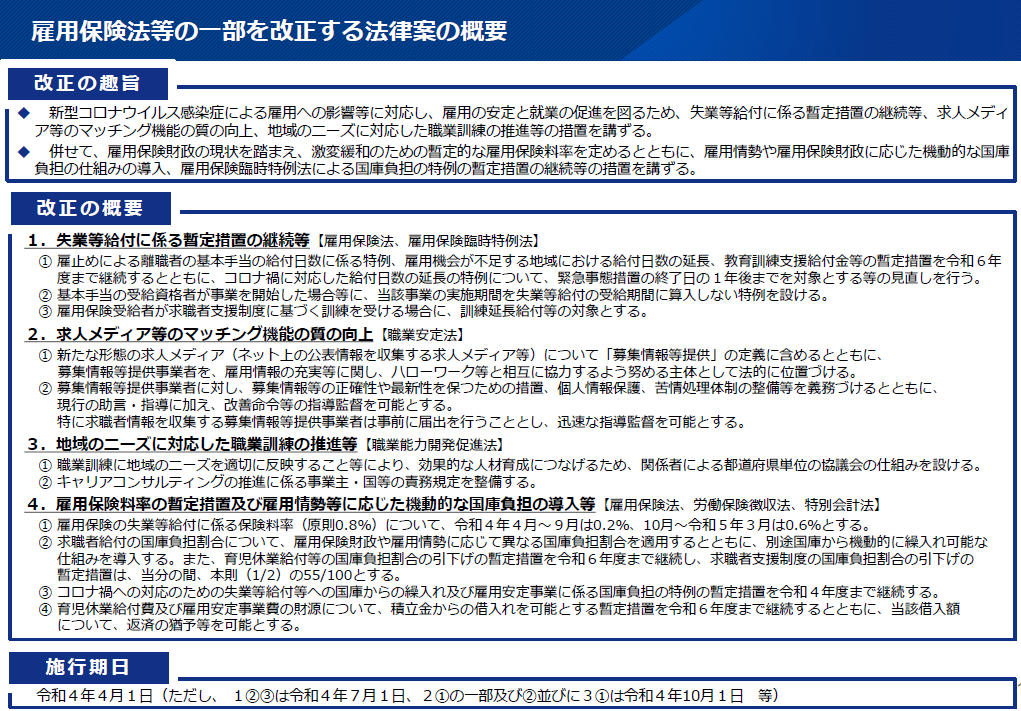Click the bracket note 【職業安定法】
The height and width of the screenshot is (711, 1021).
(x=422, y=335)
